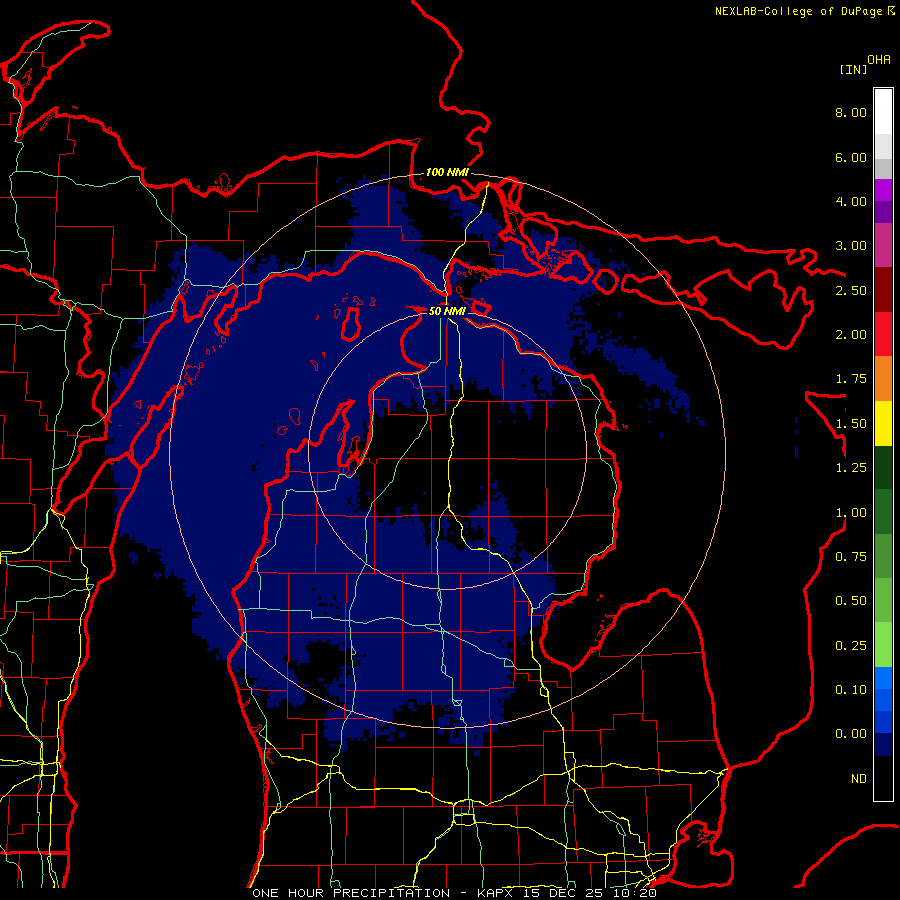Click the 6.00 legend value
Viewport: 900px width, 900px height.
851,157
